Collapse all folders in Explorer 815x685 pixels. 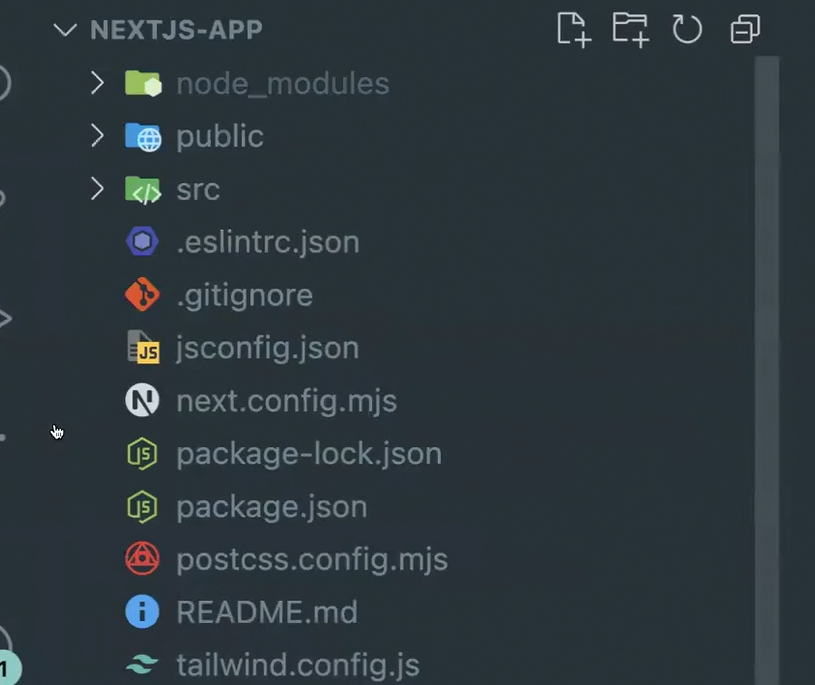coord(745,29)
